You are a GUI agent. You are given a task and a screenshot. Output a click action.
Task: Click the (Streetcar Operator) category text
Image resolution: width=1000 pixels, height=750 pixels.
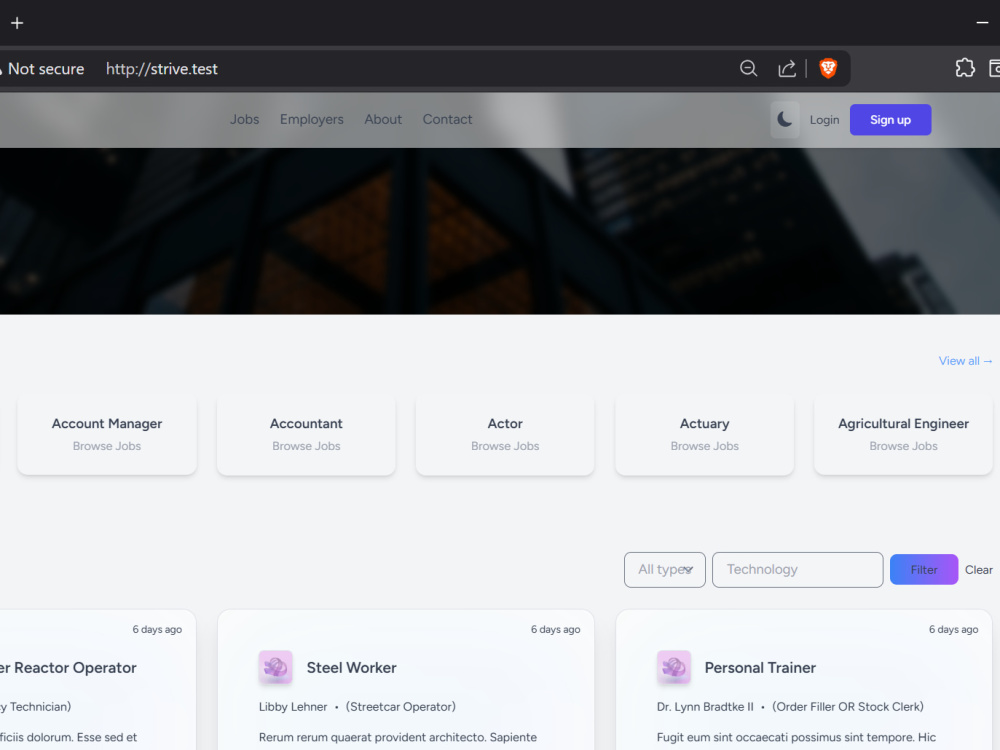(x=401, y=707)
